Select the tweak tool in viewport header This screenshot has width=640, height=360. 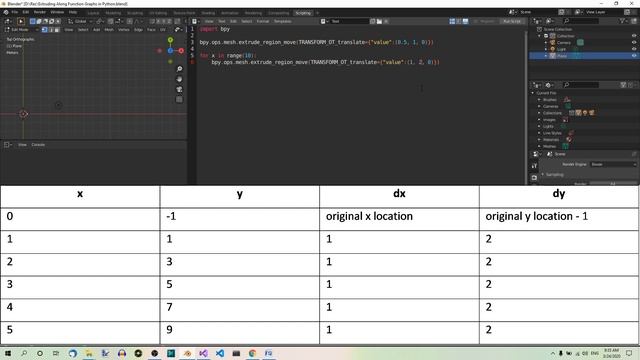(x=21, y=21)
